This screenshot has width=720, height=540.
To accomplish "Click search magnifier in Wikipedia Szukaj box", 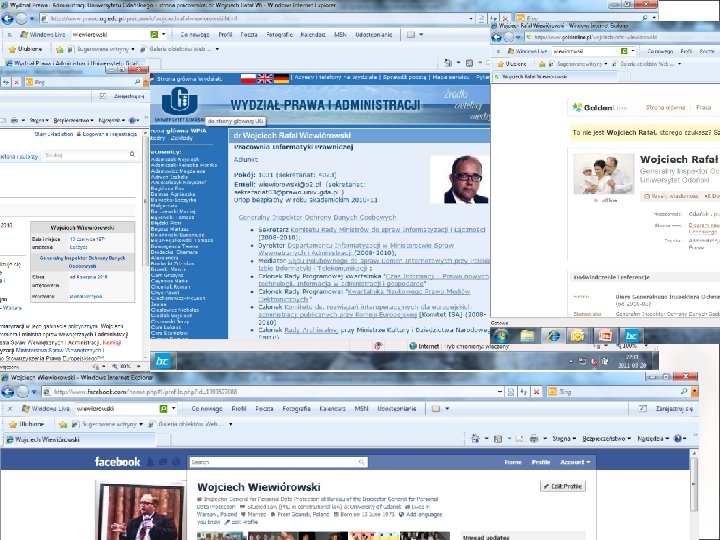I will 132,155.
